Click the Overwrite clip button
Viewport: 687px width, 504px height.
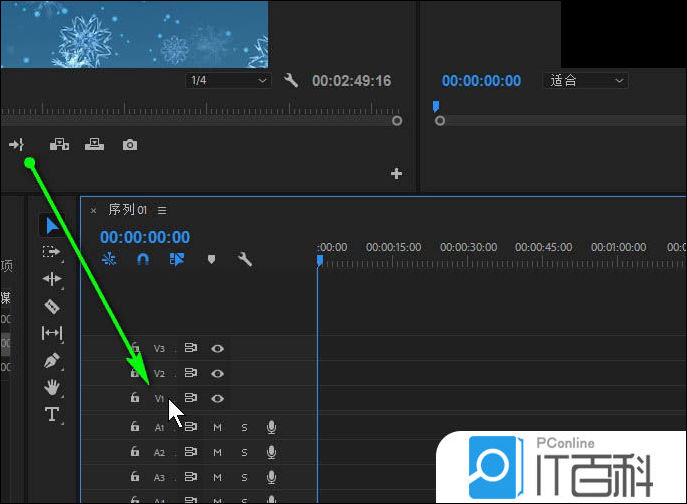pos(94,144)
